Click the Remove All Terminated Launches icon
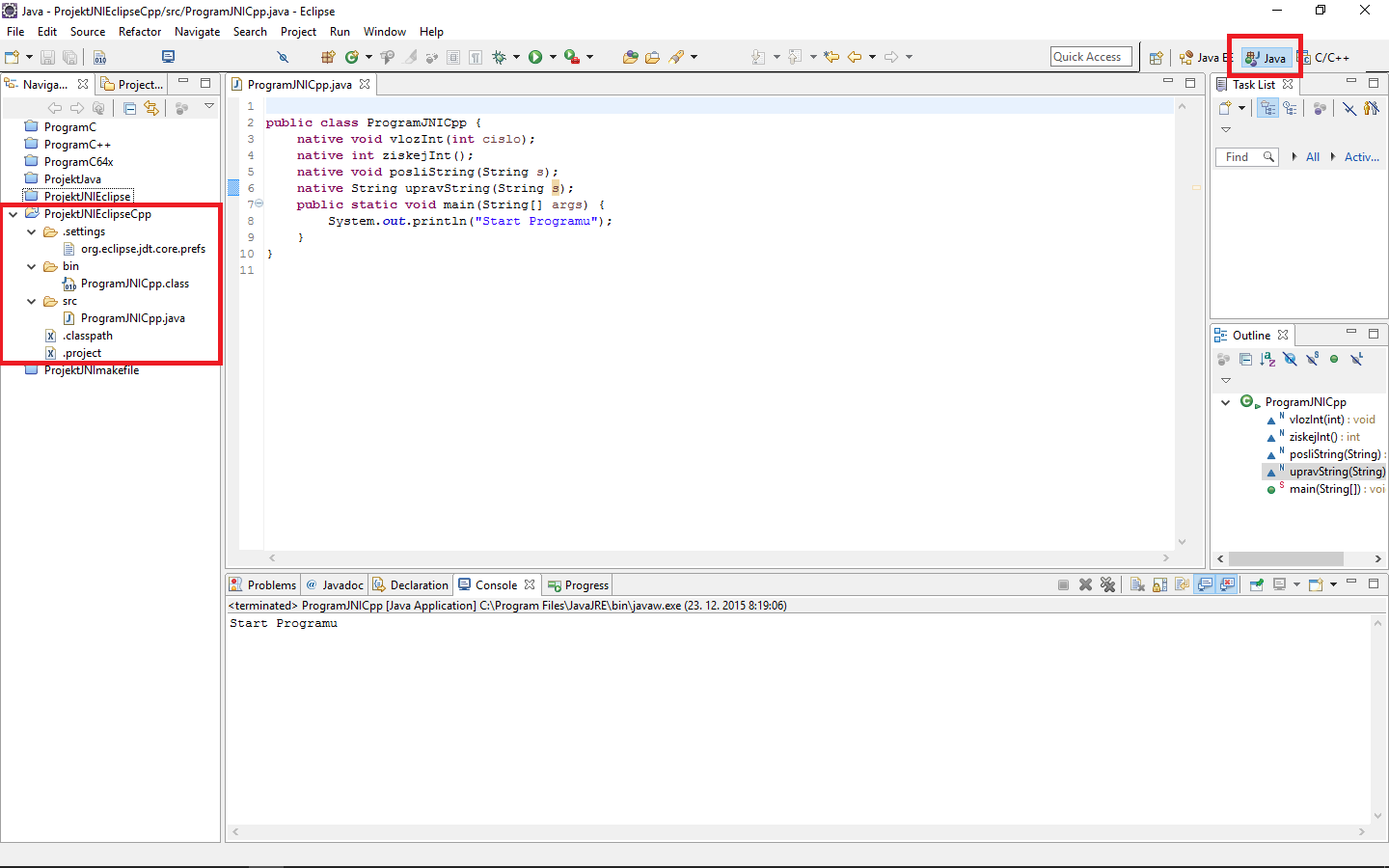The image size is (1389, 868). (1107, 583)
